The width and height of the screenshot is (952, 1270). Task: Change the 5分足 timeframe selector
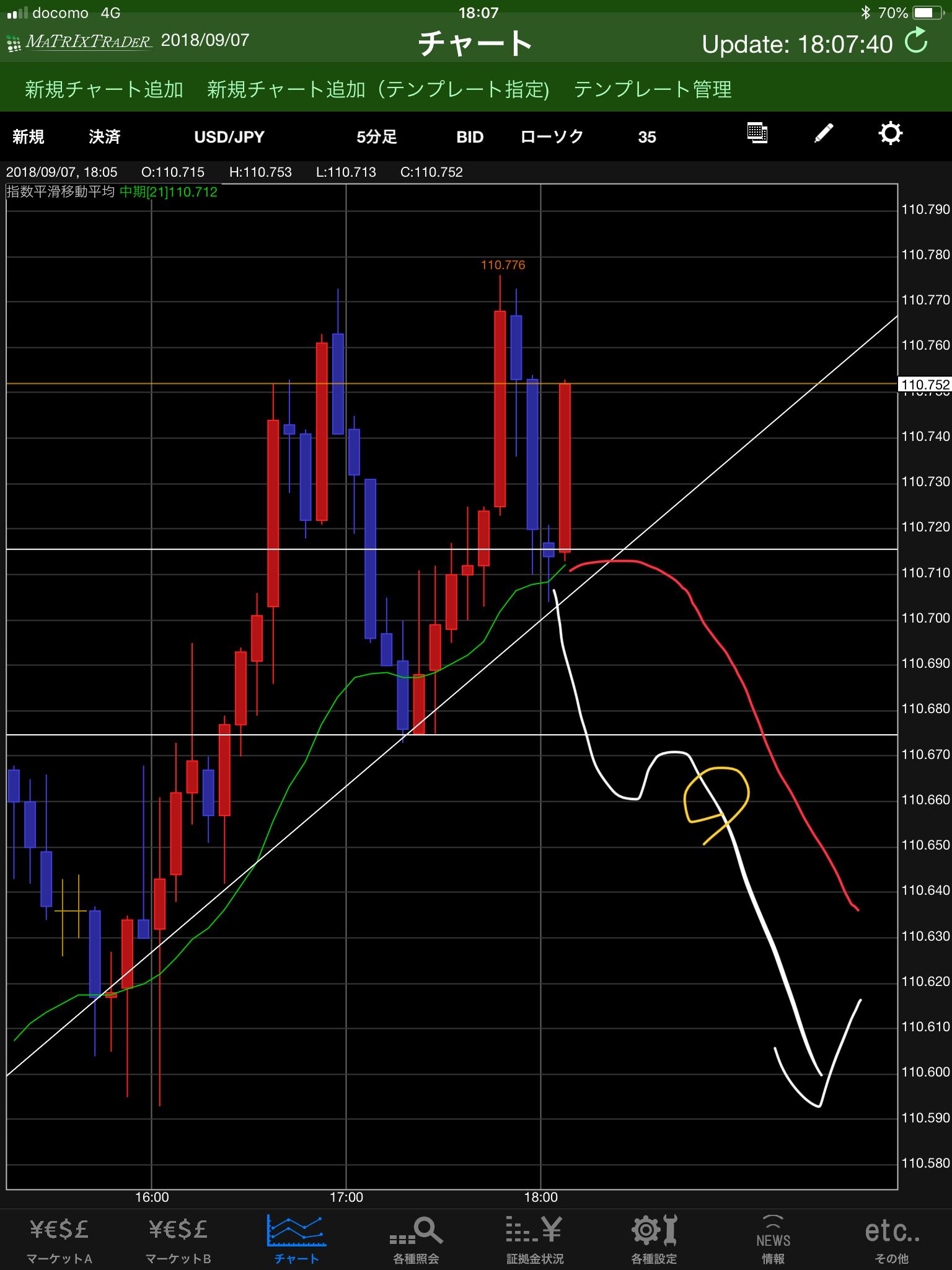coord(377,137)
